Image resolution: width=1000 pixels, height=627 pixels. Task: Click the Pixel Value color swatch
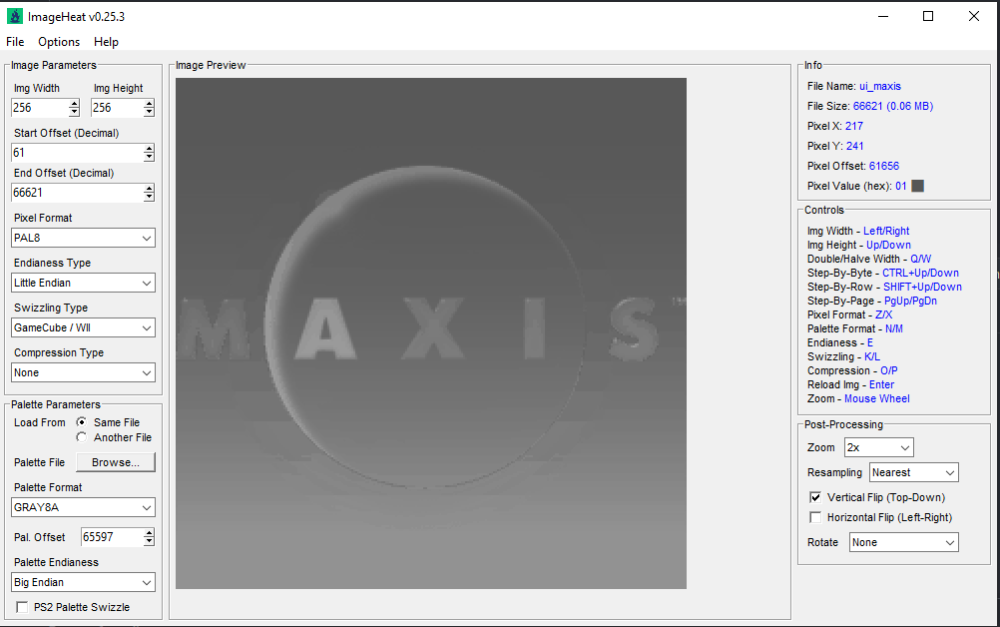(x=918, y=186)
